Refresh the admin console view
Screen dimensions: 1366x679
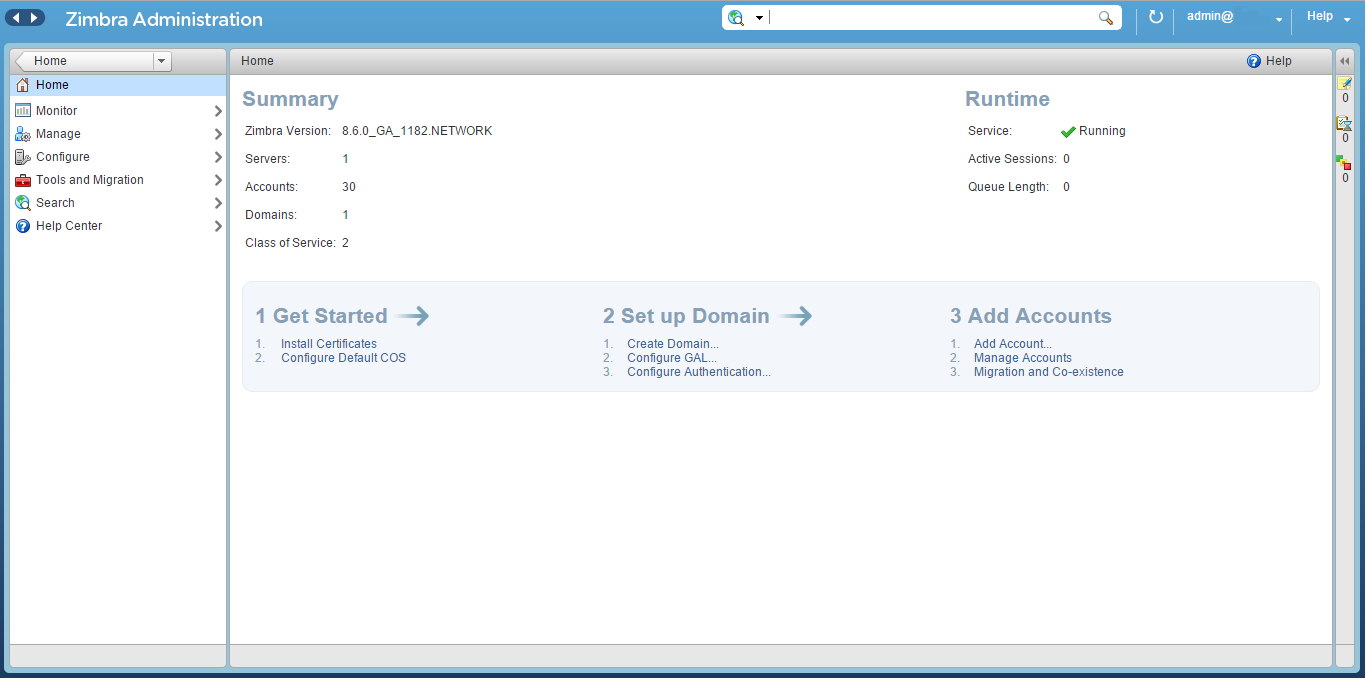coord(1156,17)
